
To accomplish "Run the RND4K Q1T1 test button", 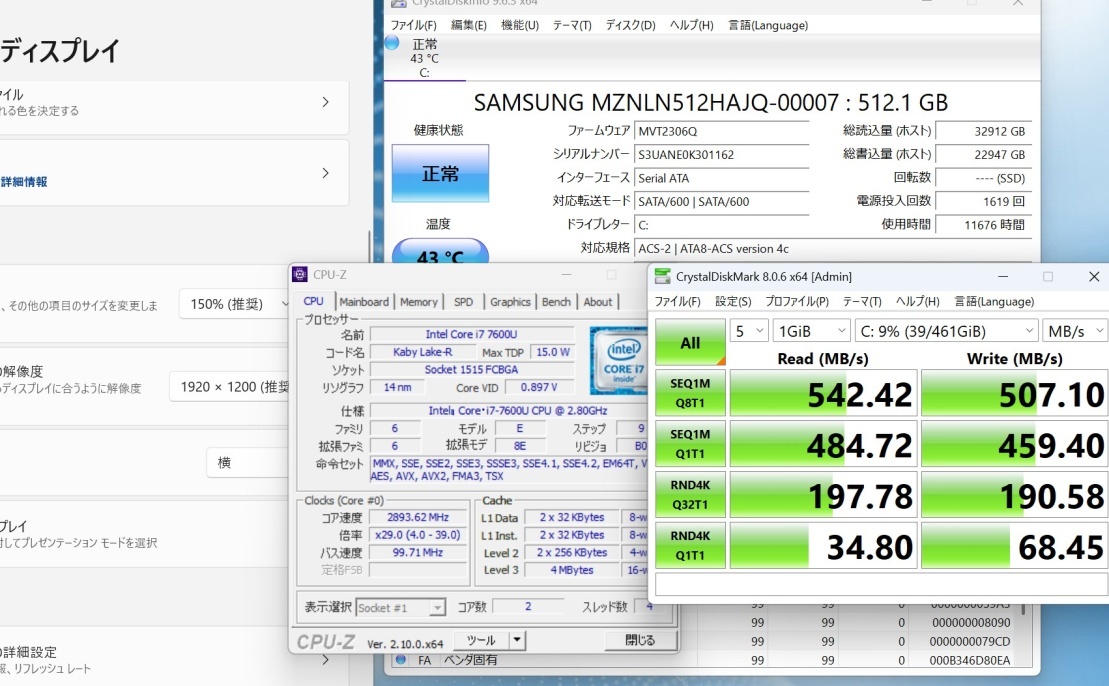I will point(690,546).
